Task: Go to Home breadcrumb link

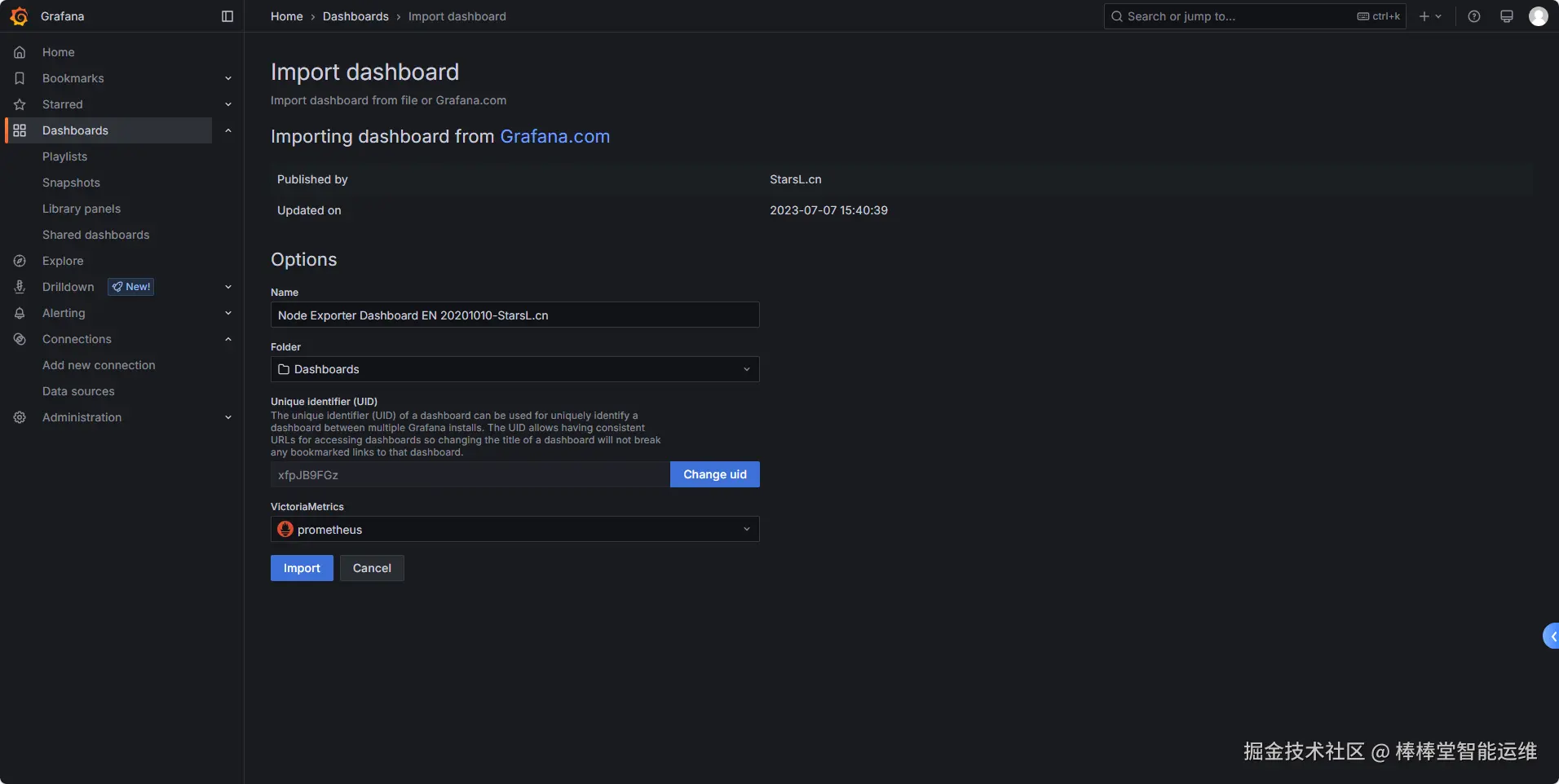Action: click(x=287, y=16)
